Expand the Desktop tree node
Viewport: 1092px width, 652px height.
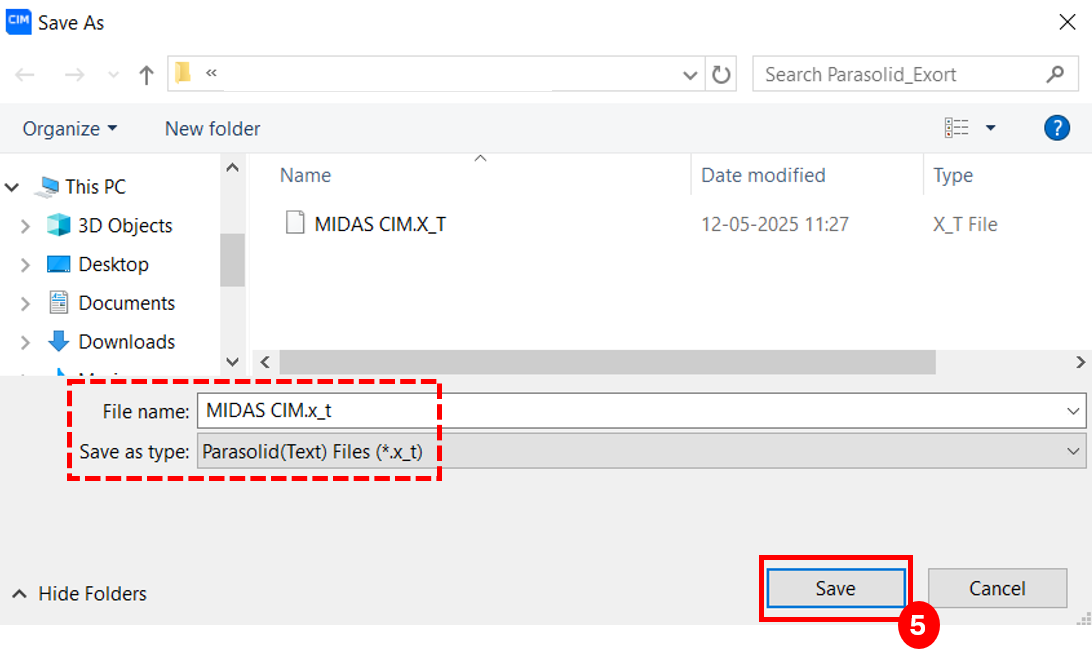click(25, 265)
